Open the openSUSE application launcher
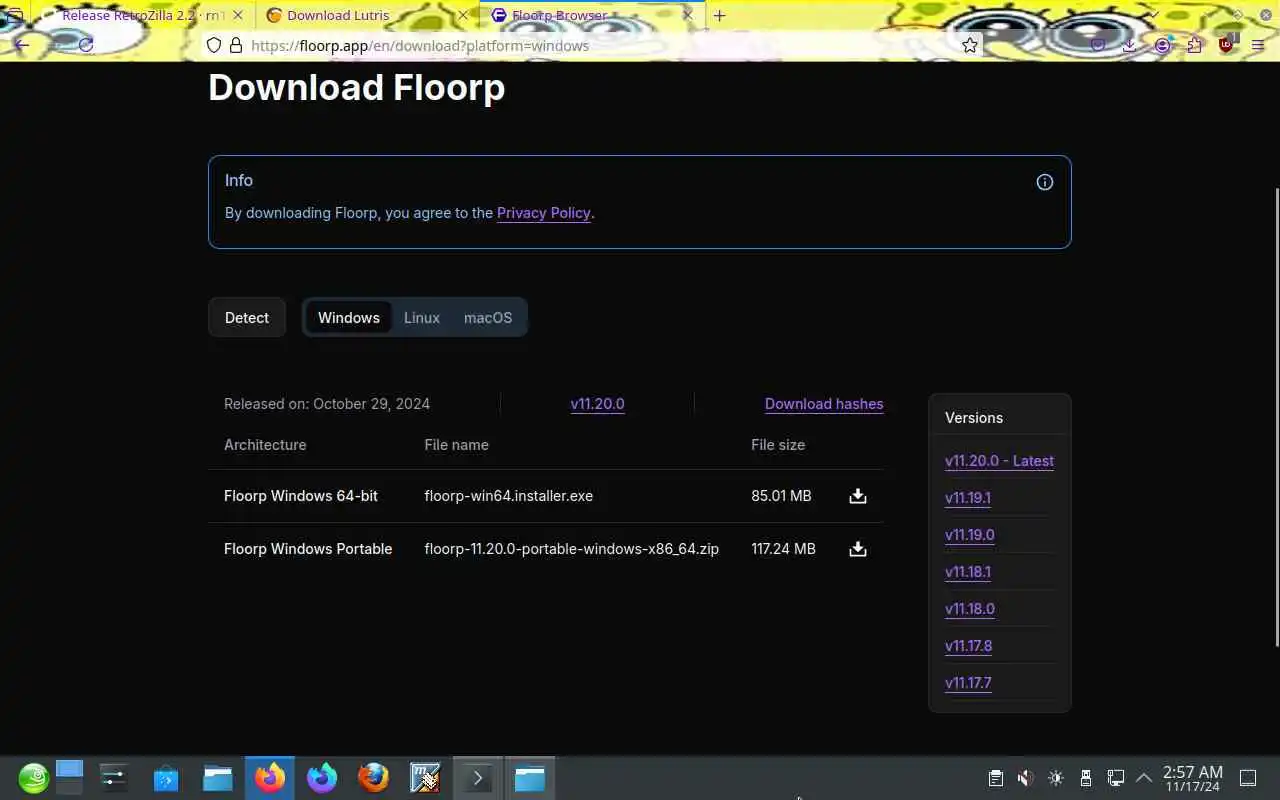This screenshot has height=800, width=1280. point(33,778)
